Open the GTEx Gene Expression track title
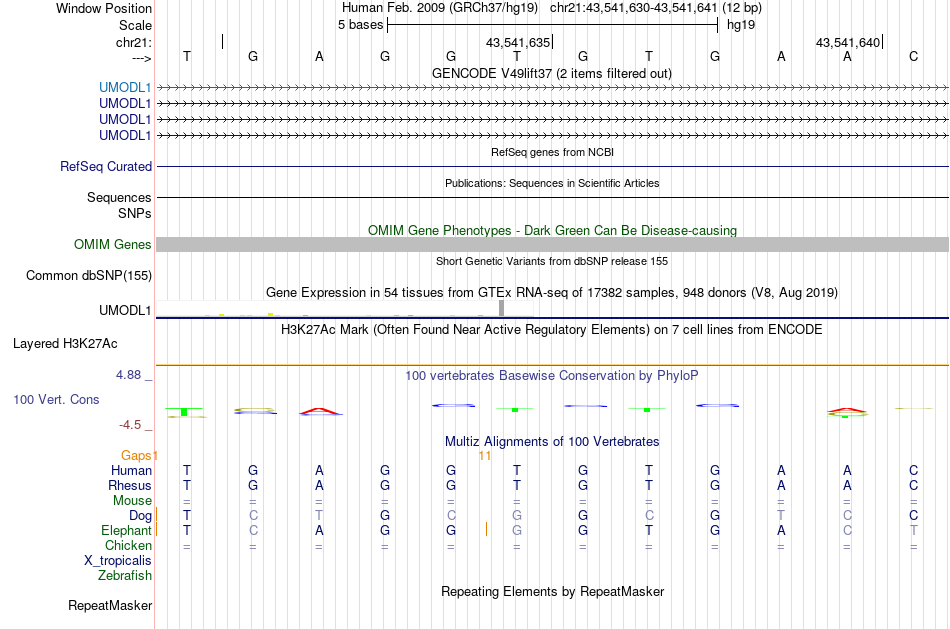Image resolution: width=950 pixels, height=629 pixels. coord(552,293)
